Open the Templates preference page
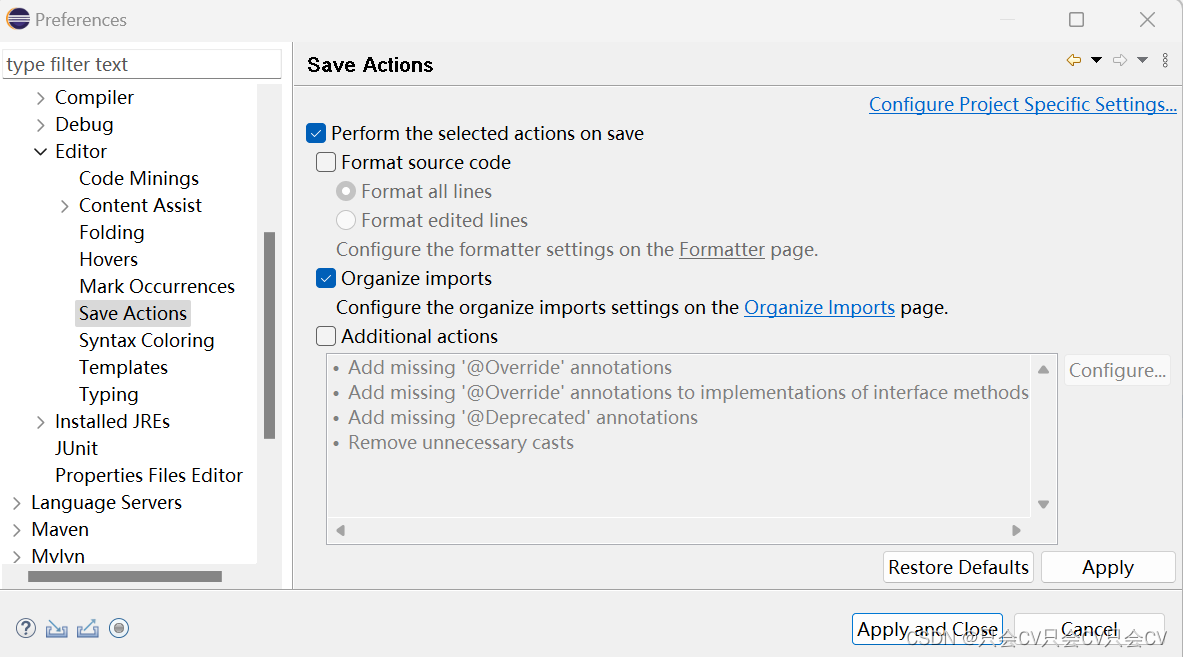 [123, 367]
